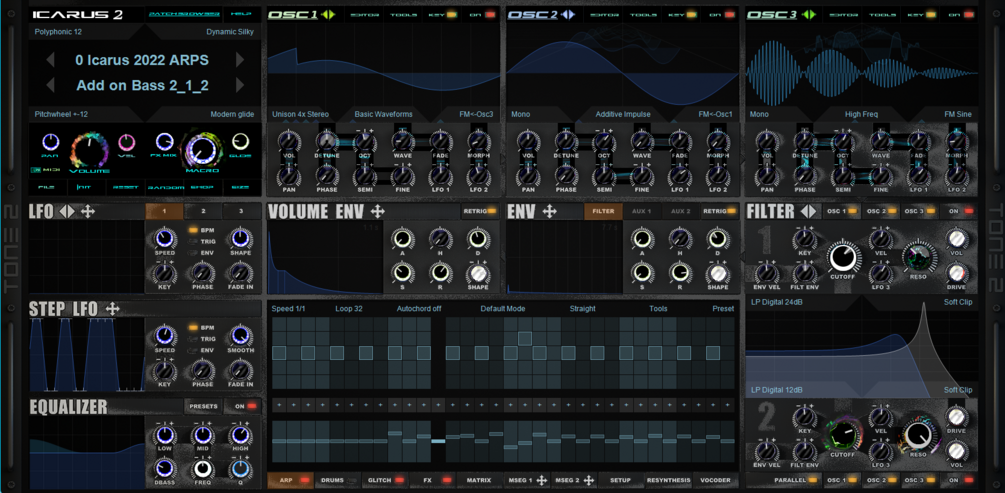Click the GLIDE knob
The width and height of the screenshot is (1005, 493).
click(x=240, y=142)
